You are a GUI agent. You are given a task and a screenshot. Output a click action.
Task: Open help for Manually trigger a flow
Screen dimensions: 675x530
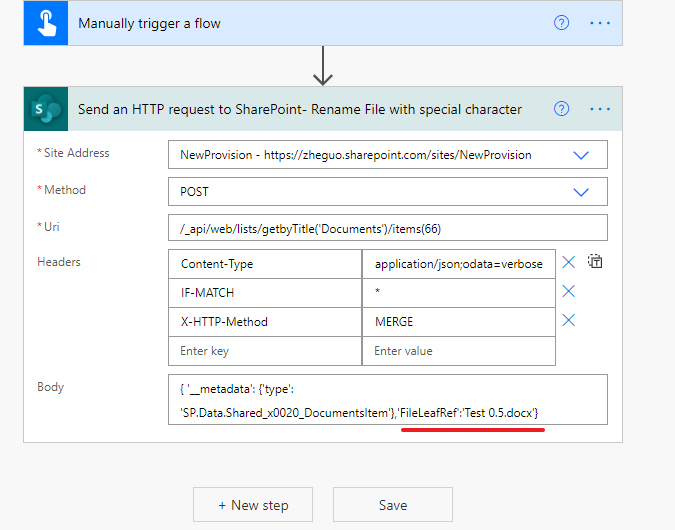tap(561, 23)
